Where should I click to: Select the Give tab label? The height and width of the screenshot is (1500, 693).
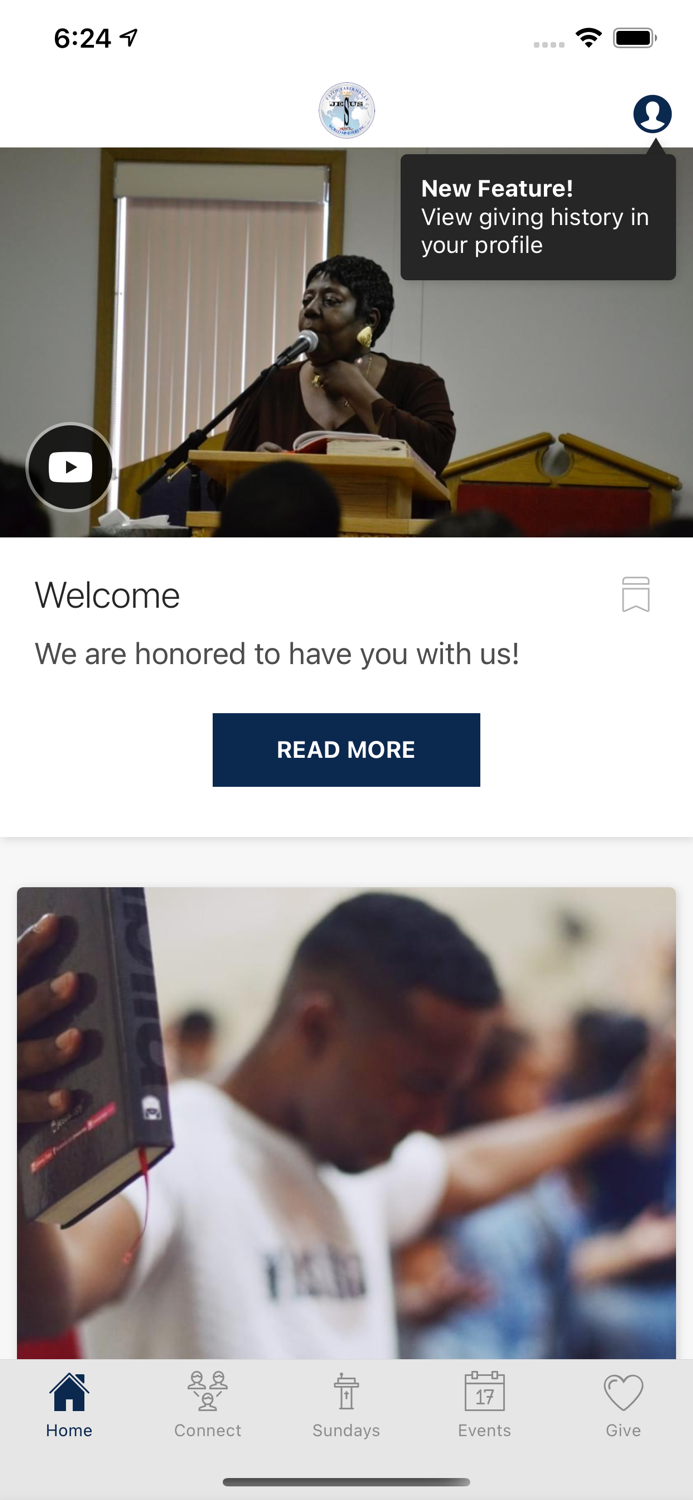[x=623, y=1430]
